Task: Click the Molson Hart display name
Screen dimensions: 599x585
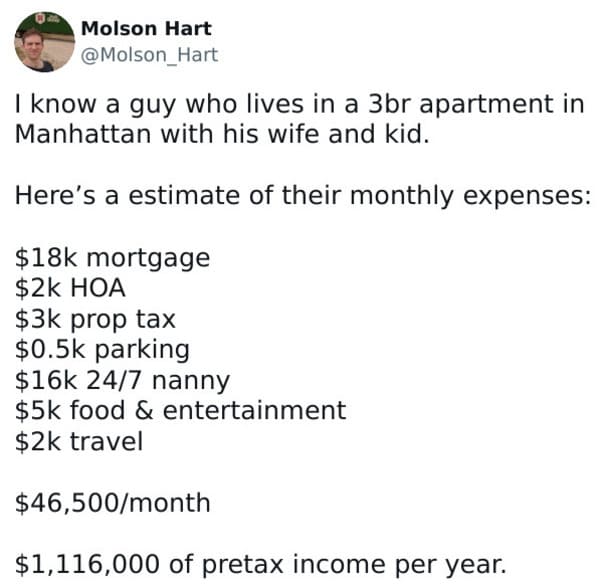Action: coord(146,29)
